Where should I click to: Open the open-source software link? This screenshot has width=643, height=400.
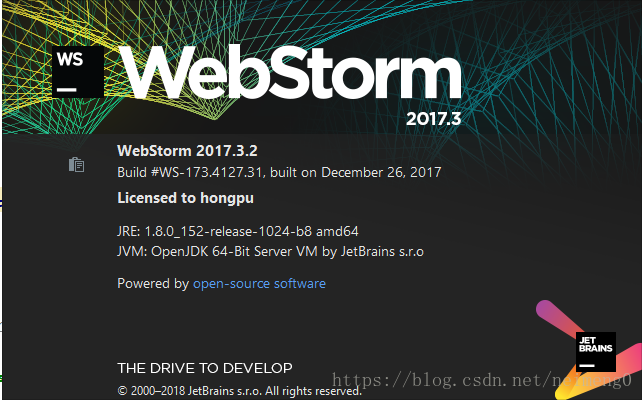tap(259, 283)
